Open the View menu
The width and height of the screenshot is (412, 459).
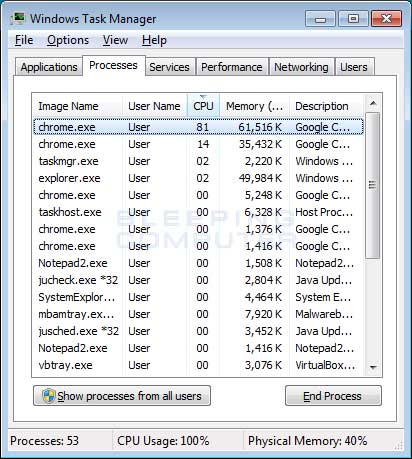(115, 40)
